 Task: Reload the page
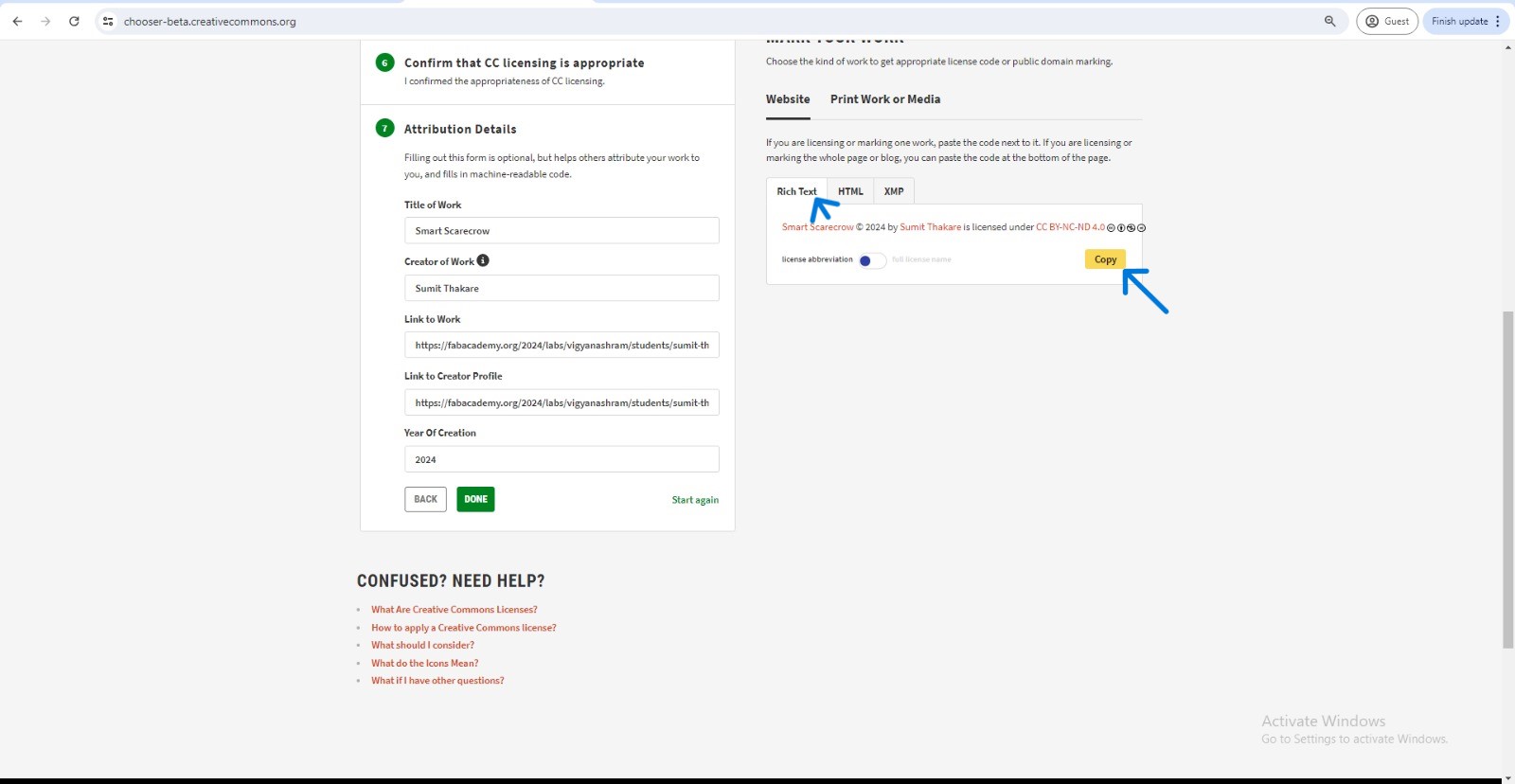click(x=74, y=21)
